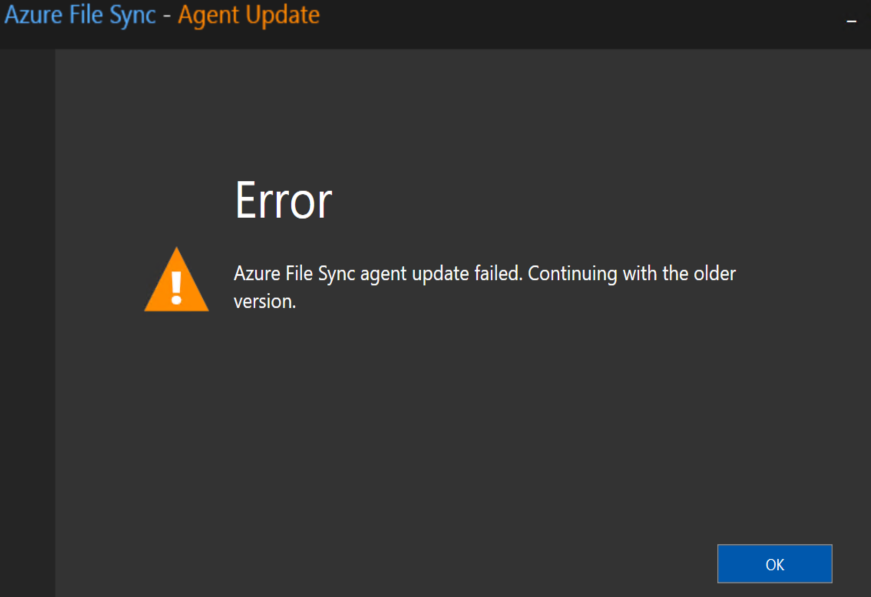Click the orange 'Agent Update' title text

point(248,15)
